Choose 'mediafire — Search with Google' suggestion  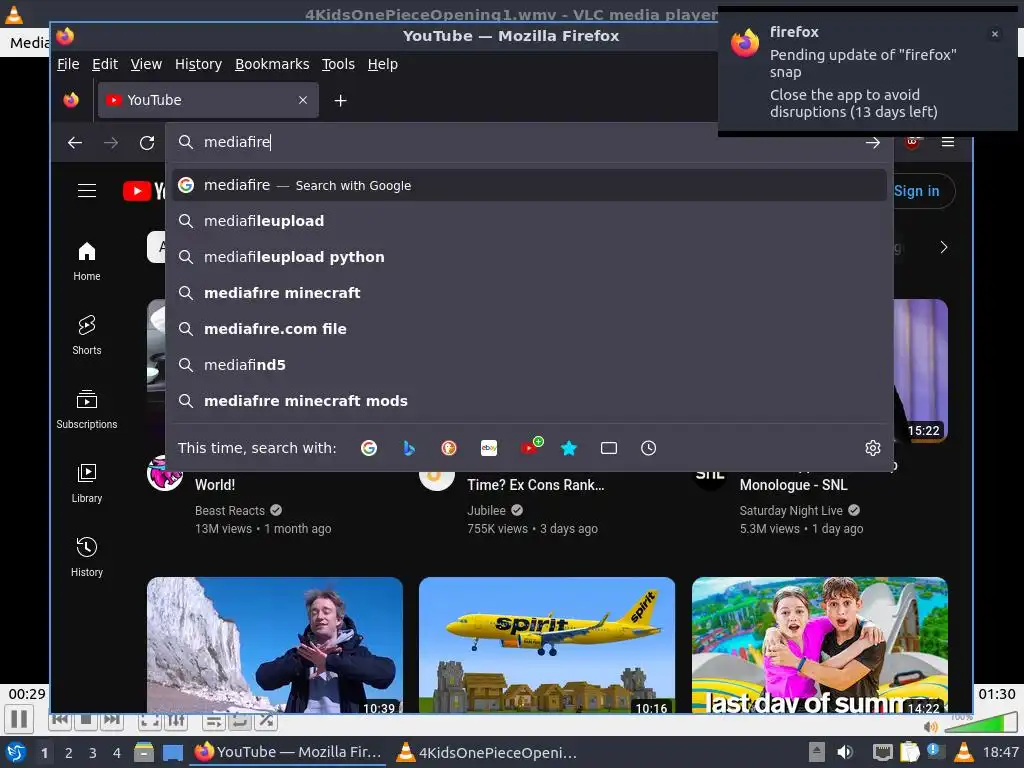point(529,185)
